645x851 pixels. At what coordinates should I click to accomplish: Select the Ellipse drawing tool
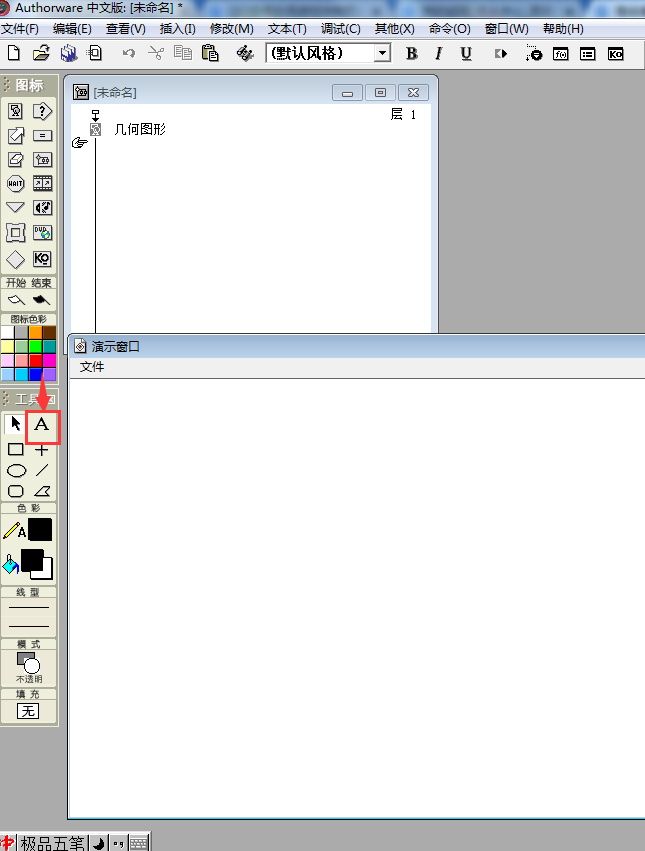coord(16,470)
